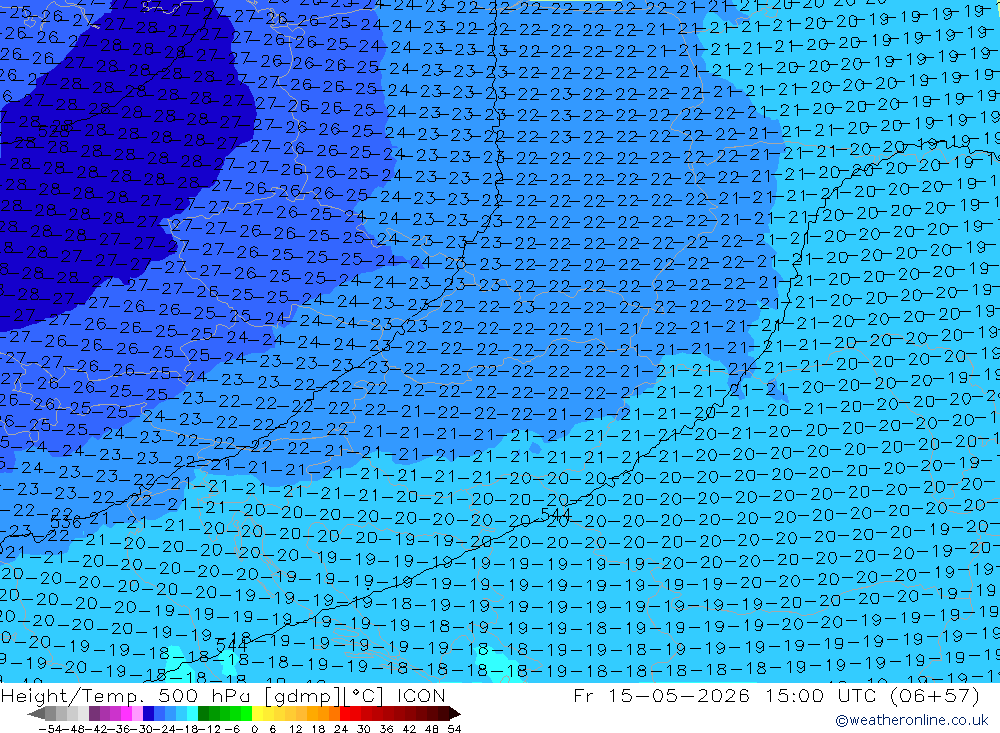
Task: Pick the dark blue legend swatch at -30
Action: click(149, 713)
